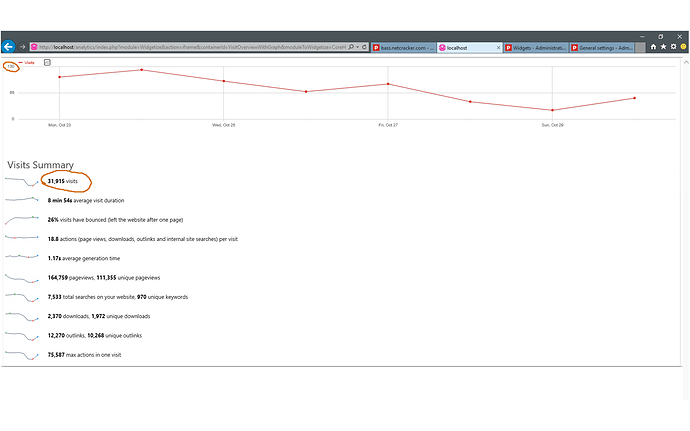Click the outlinks sparkline
This screenshot has height=431, width=690.
coord(22,336)
